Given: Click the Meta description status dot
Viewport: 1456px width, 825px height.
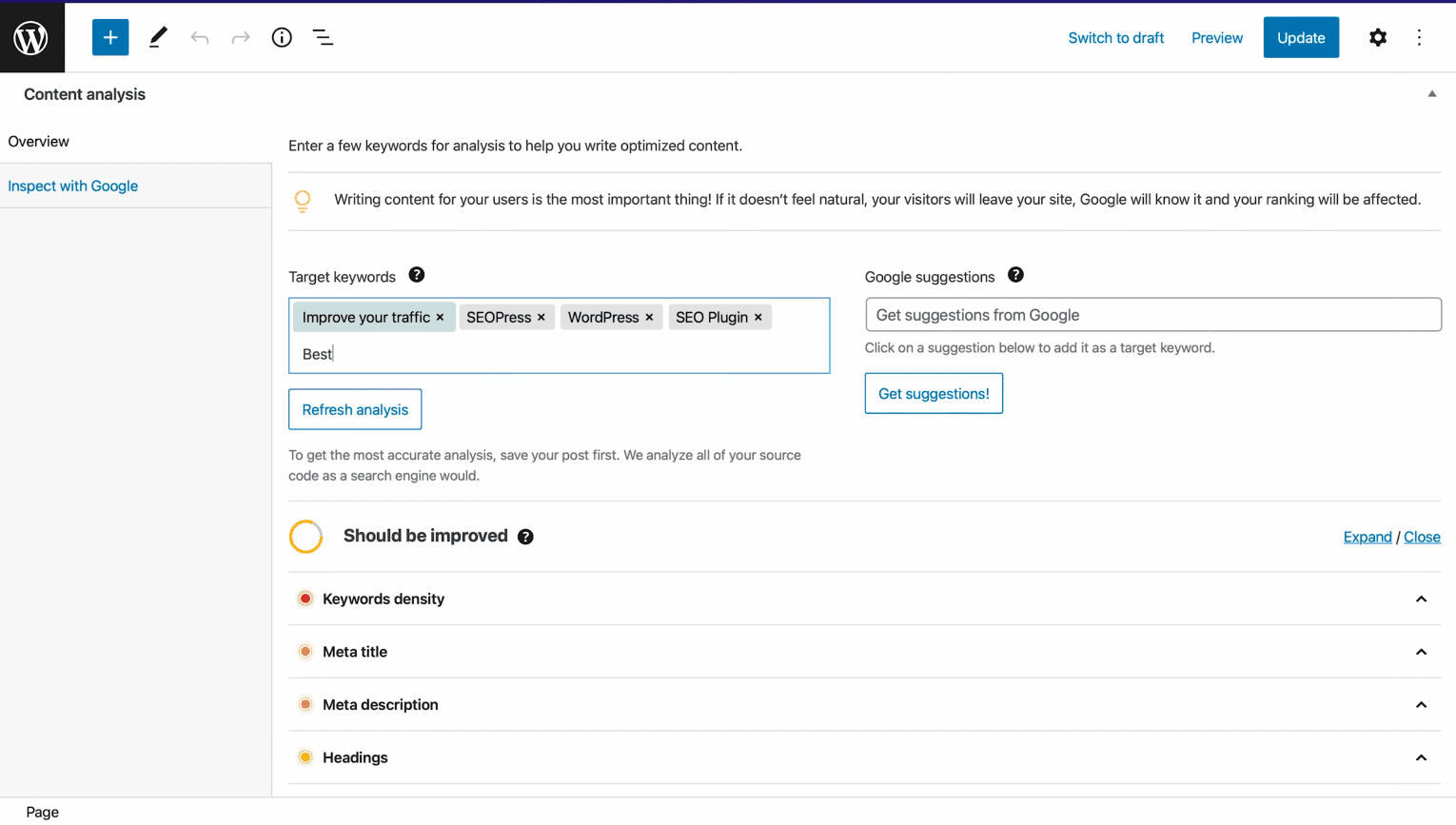Looking at the screenshot, I should pos(305,705).
